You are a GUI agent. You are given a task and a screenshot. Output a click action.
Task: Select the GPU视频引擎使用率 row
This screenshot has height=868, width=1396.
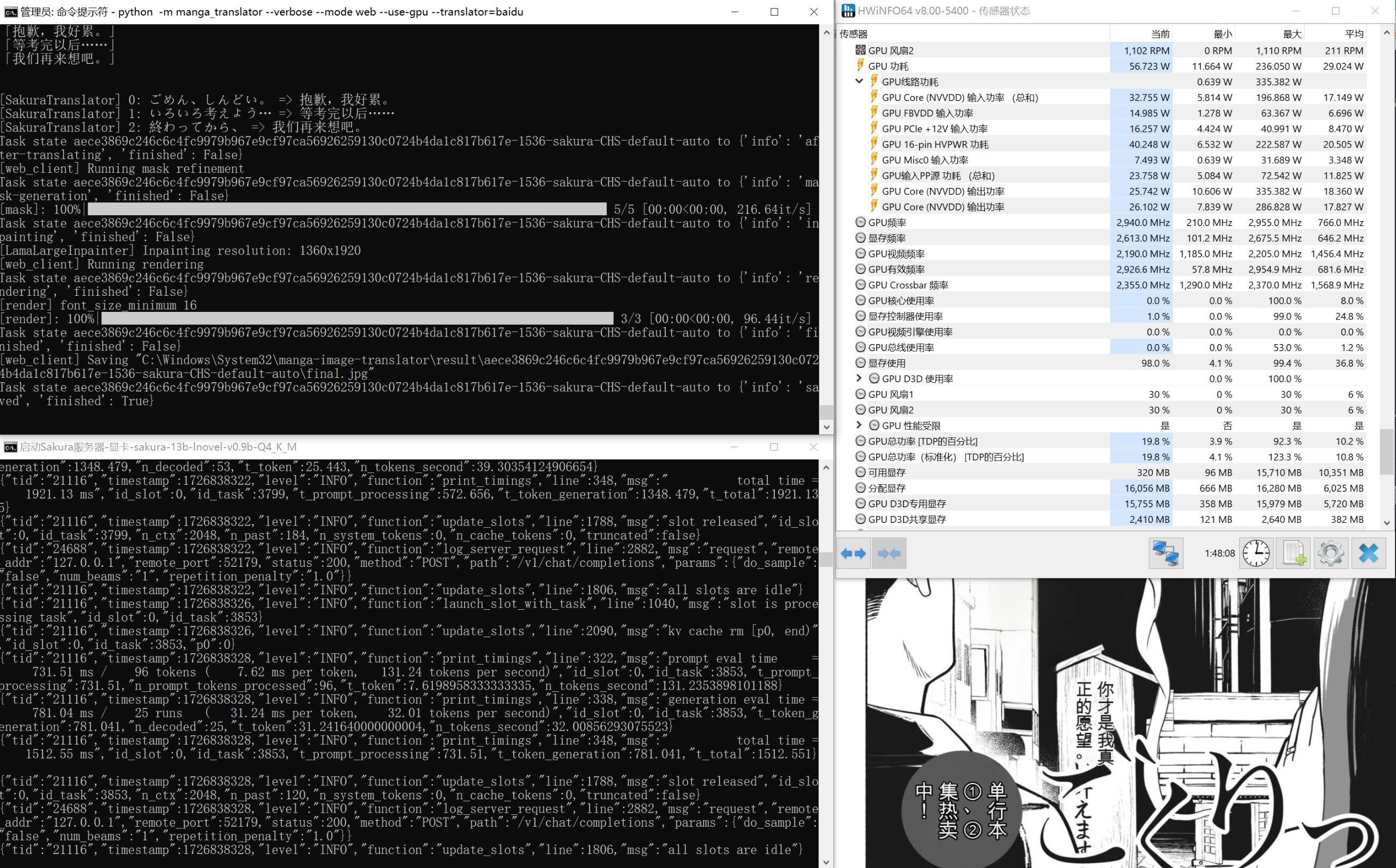coord(1101,332)
